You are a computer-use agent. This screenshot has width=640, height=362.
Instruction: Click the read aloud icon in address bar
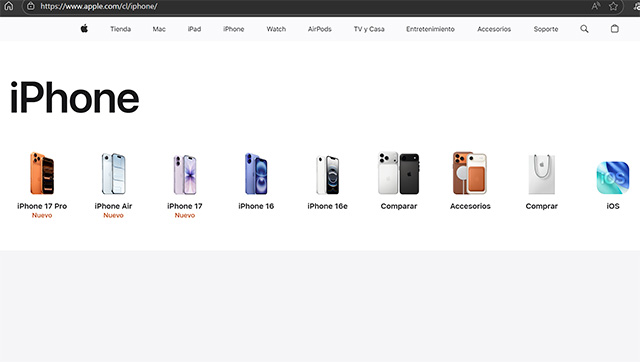point(596,6)
